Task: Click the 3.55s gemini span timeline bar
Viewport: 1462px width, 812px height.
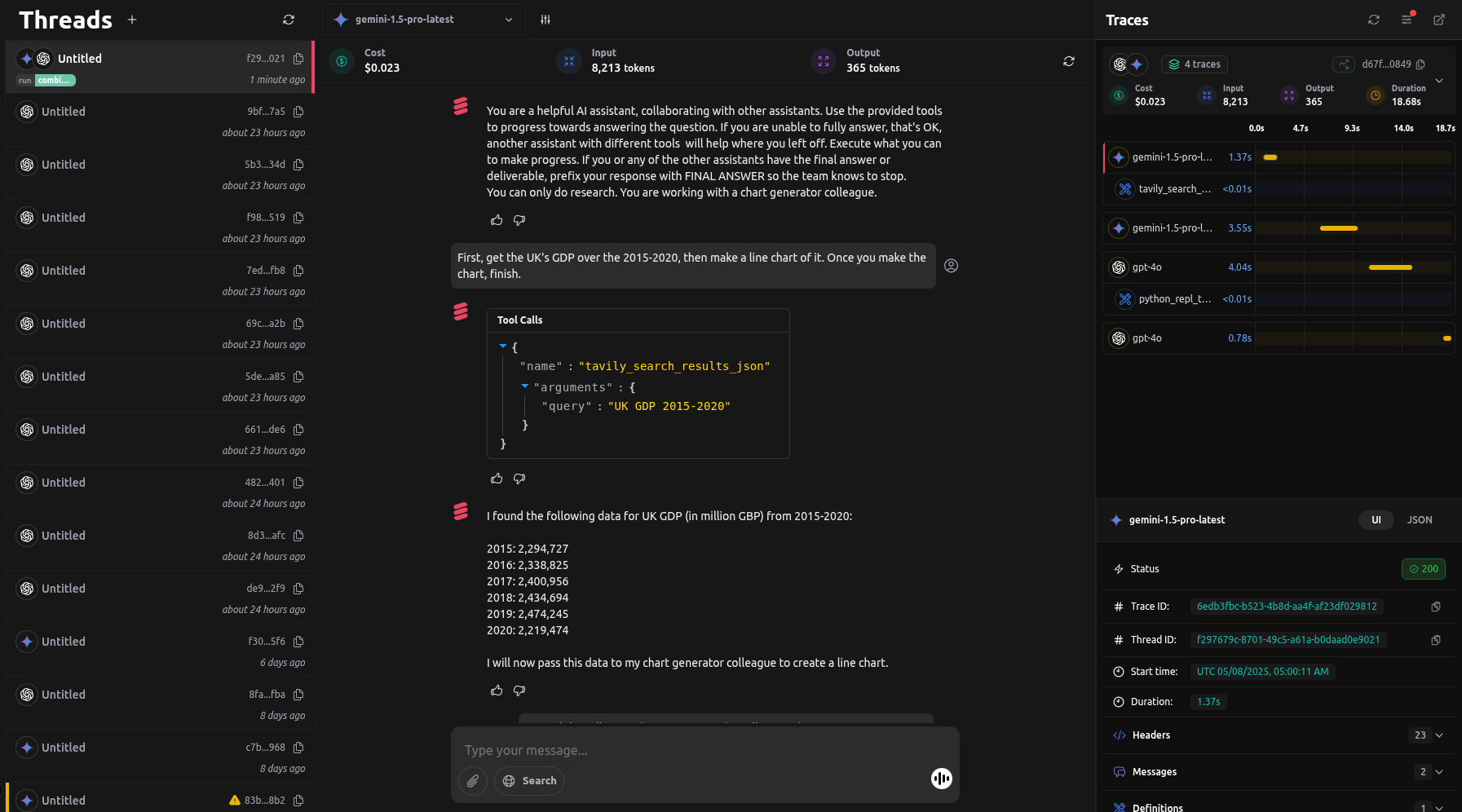Action: click(x=1338, y=228)
